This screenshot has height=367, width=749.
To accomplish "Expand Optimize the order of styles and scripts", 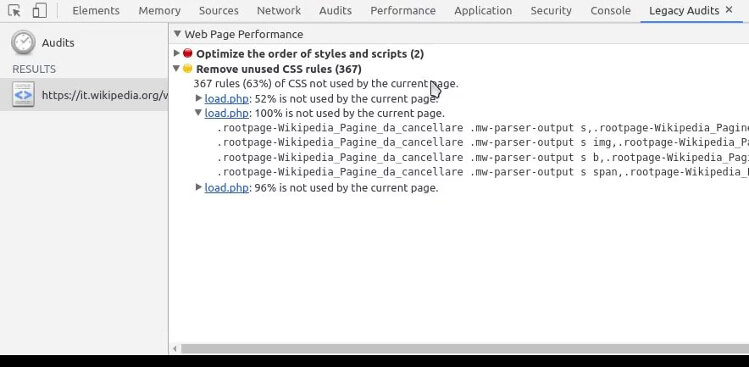I will coord(176,53).
